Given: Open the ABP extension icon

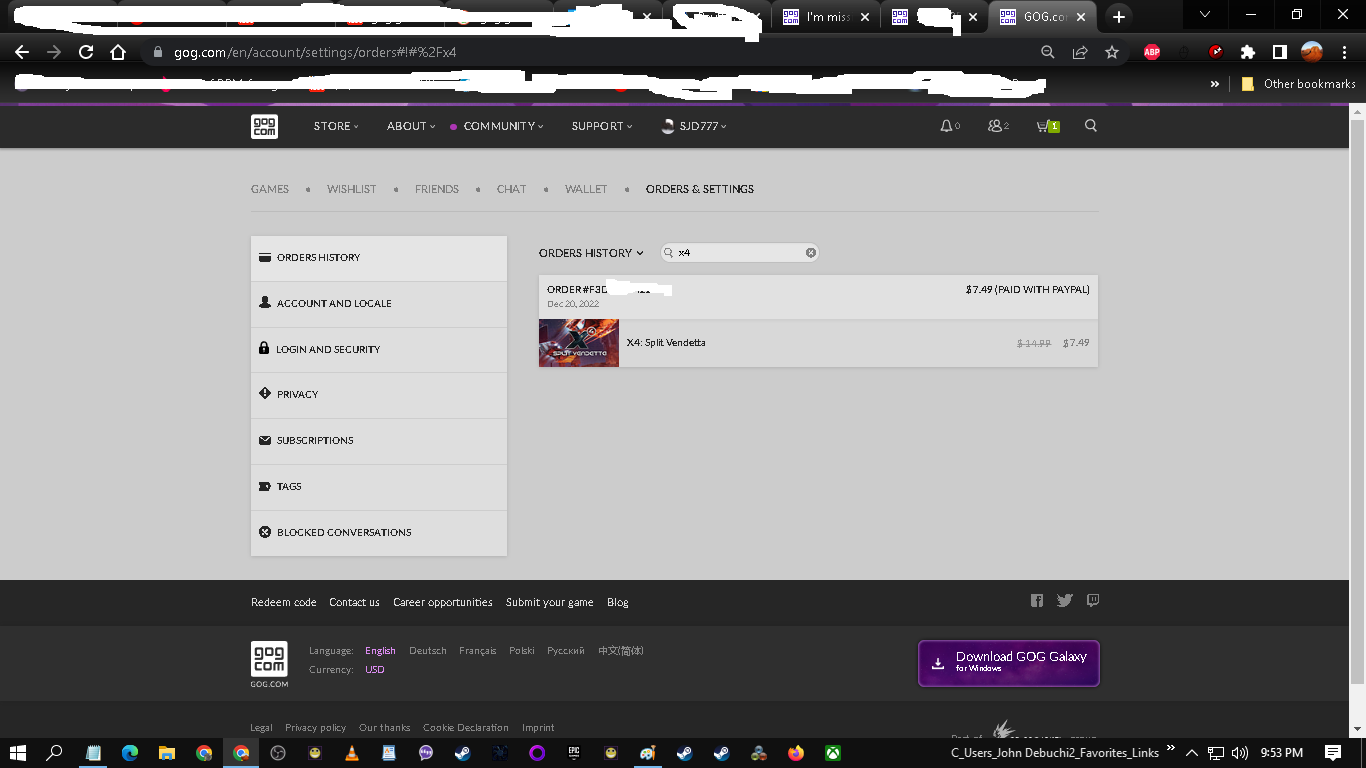Looking at the screenshot, I should (1152, 52).
